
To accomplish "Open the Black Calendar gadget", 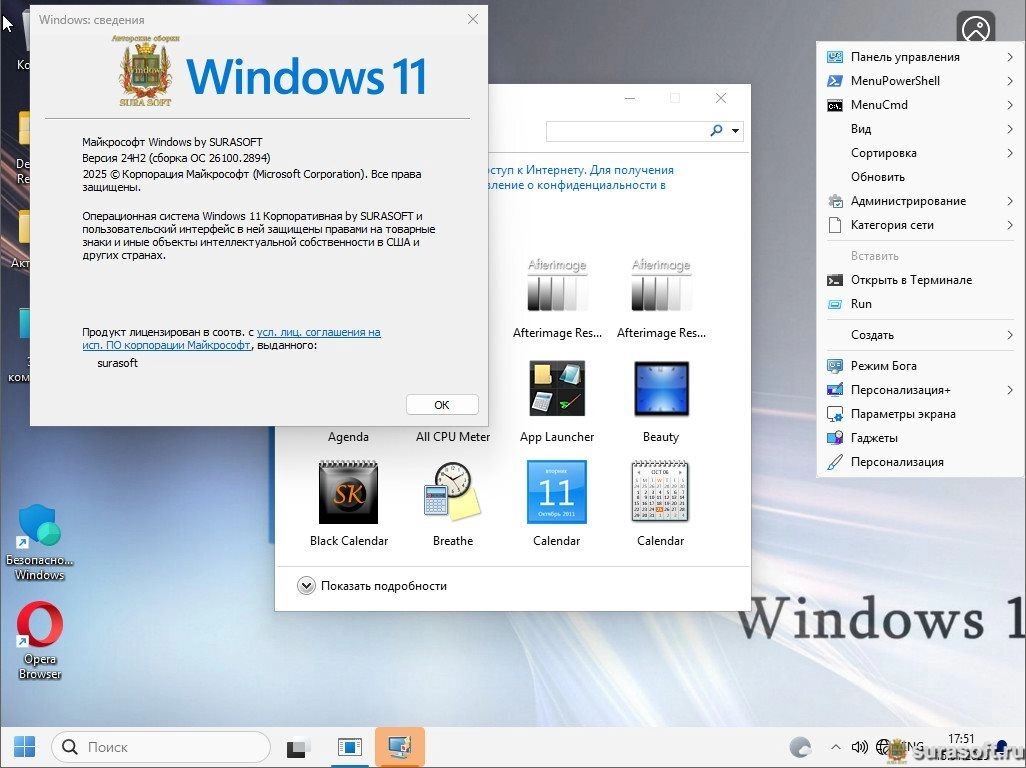I will 348,493.
